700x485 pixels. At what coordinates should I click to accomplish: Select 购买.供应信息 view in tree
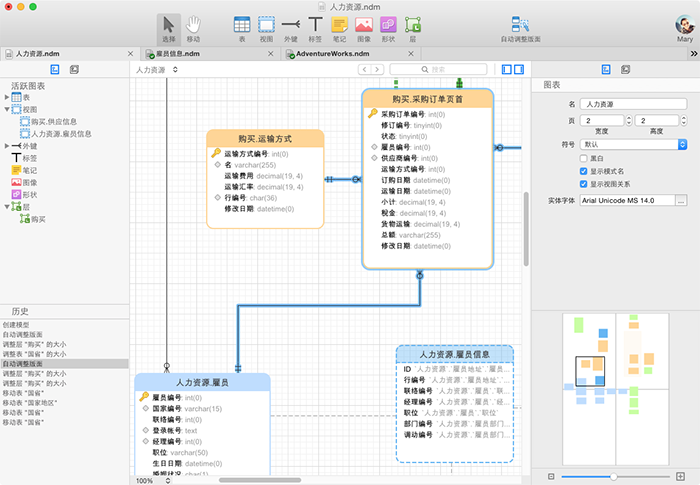click(49, 121)
